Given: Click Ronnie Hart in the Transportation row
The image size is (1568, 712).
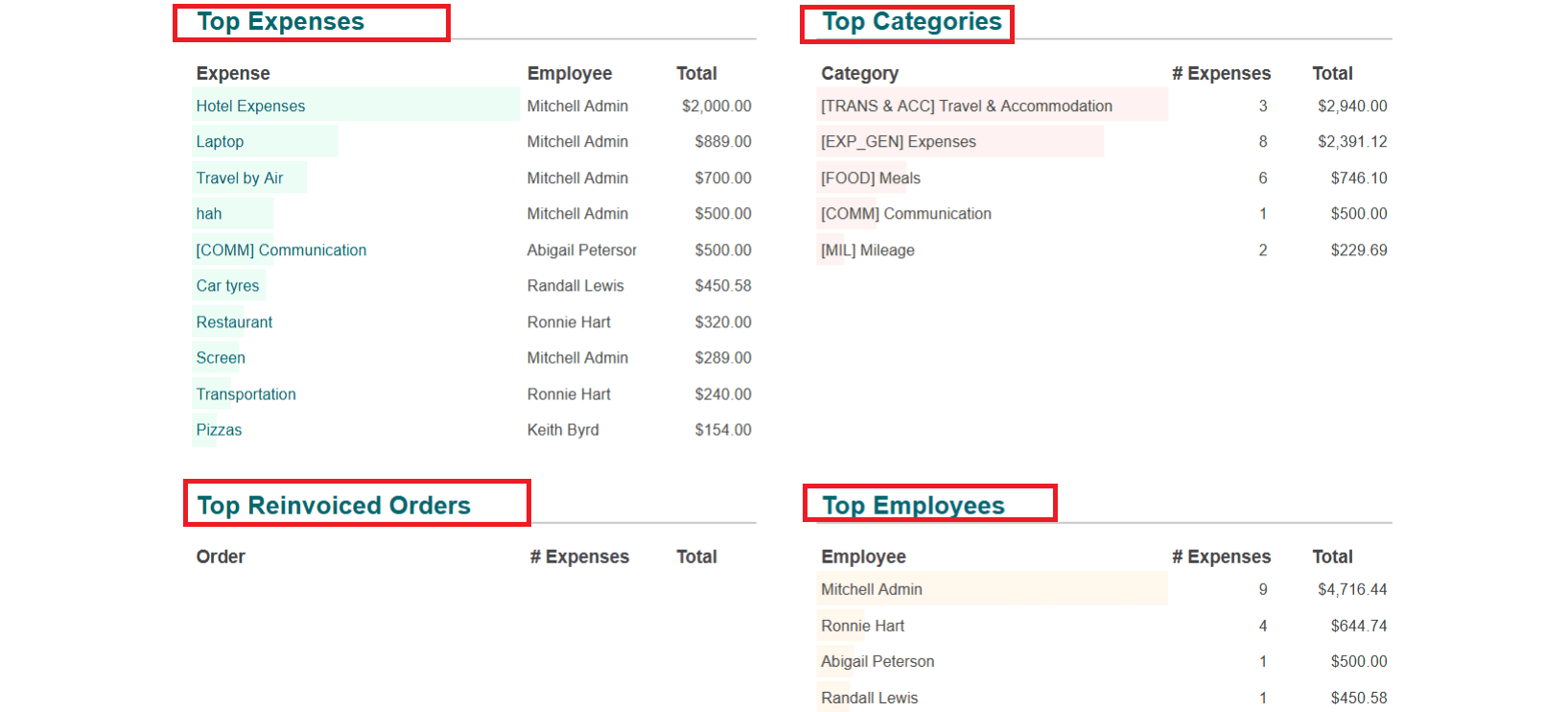Looking at the screenshot, I should [569, 393].
